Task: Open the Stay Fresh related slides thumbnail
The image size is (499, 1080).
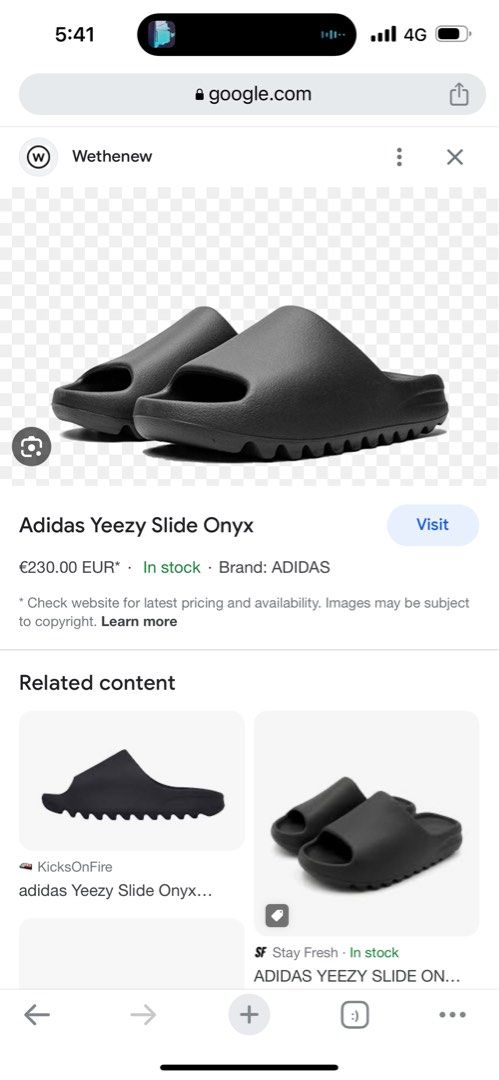Action: pyautogui.click(x=367, y=823)
